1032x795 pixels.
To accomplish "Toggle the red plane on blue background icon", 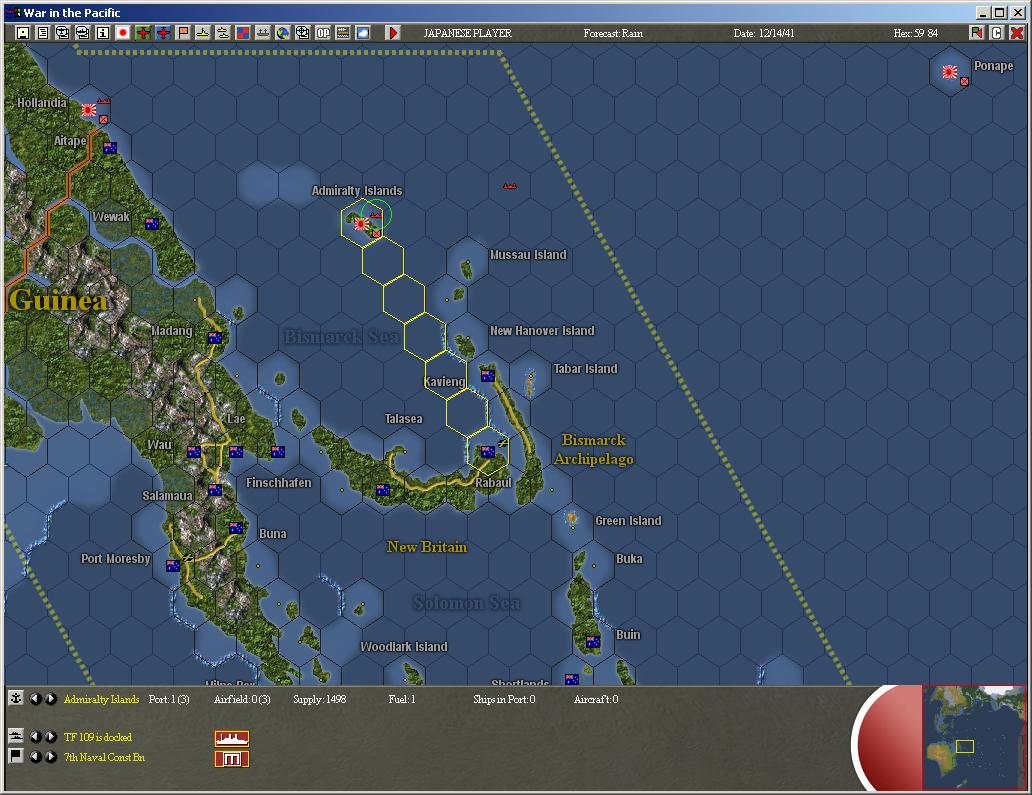I will coord(163,33).
